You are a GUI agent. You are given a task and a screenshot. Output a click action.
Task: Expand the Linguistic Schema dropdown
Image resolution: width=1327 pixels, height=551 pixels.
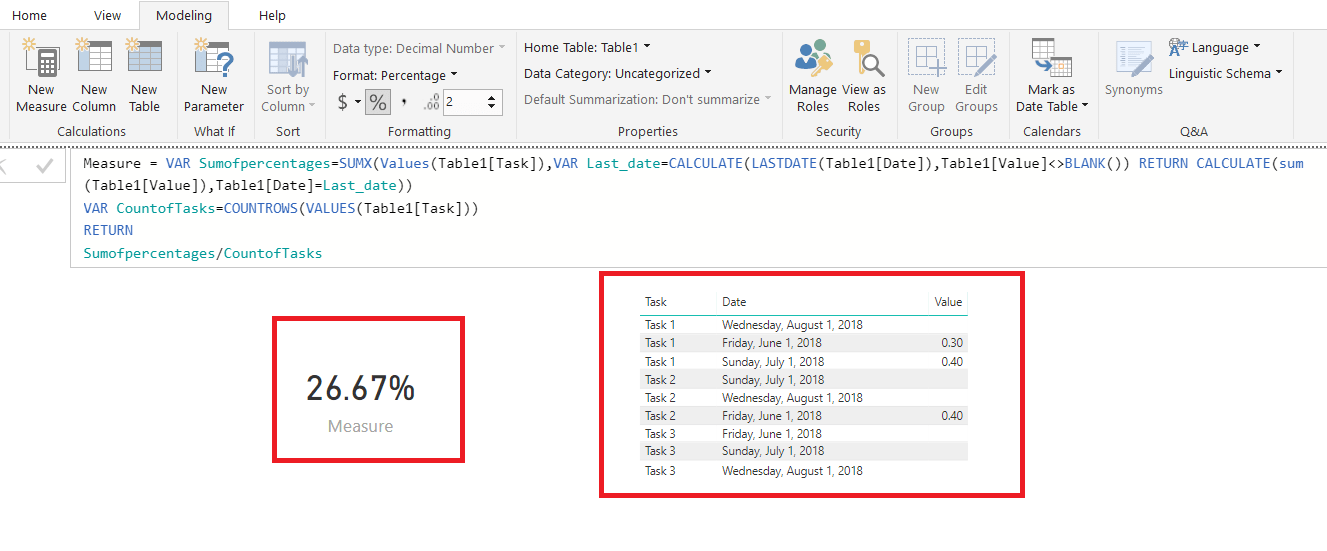click(x=1225, y=73)
